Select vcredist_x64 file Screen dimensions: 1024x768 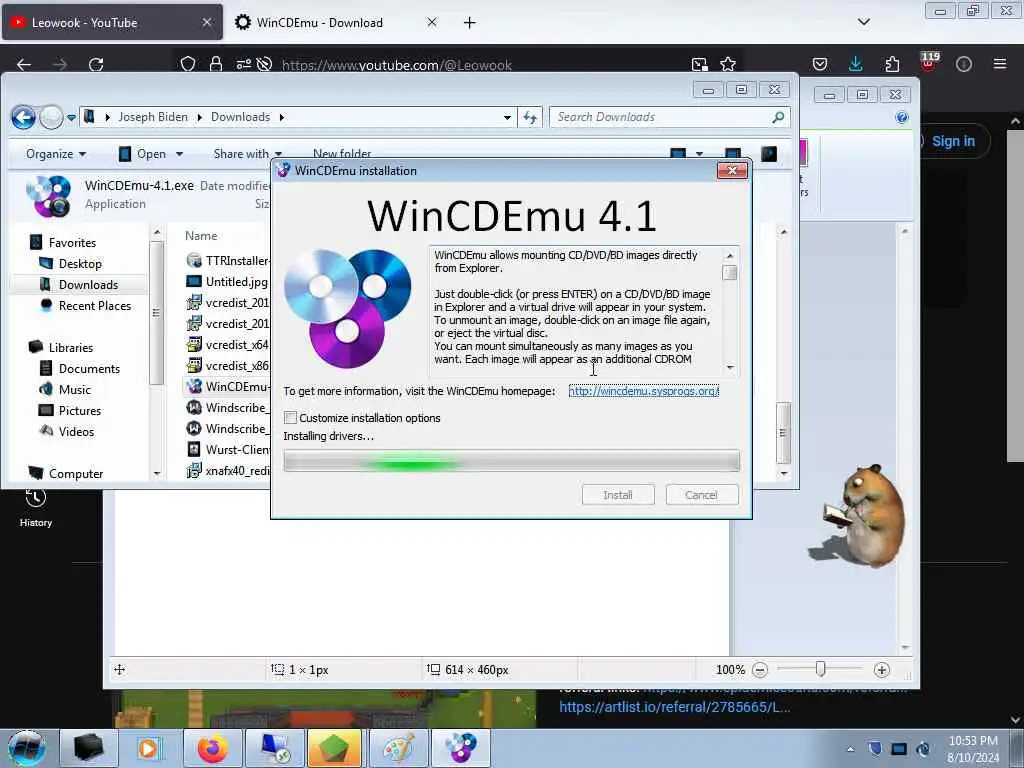pyautogui.click(x=228, y=345)
